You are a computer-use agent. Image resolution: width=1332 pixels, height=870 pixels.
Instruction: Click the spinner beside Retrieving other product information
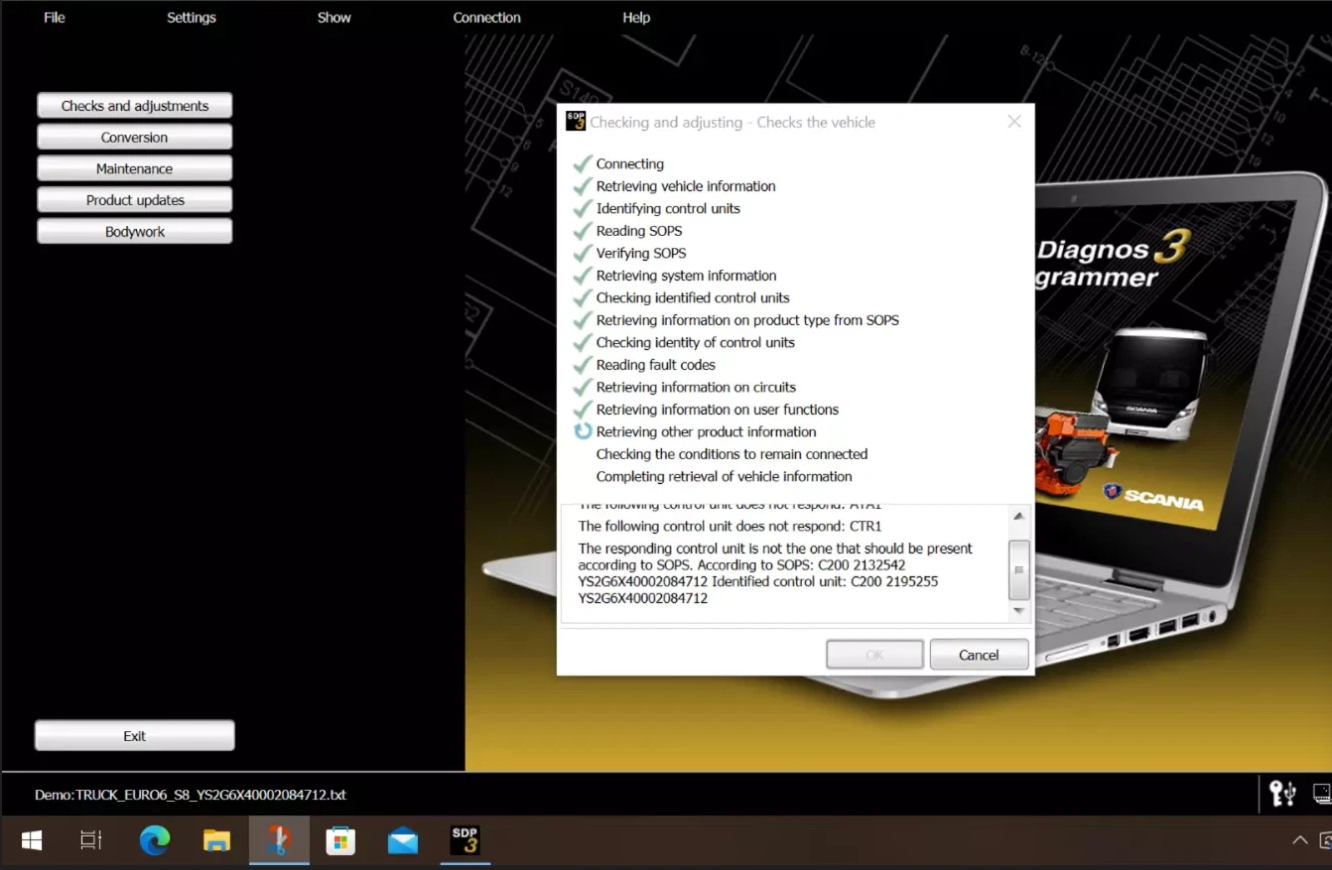(x=583, y=431)
